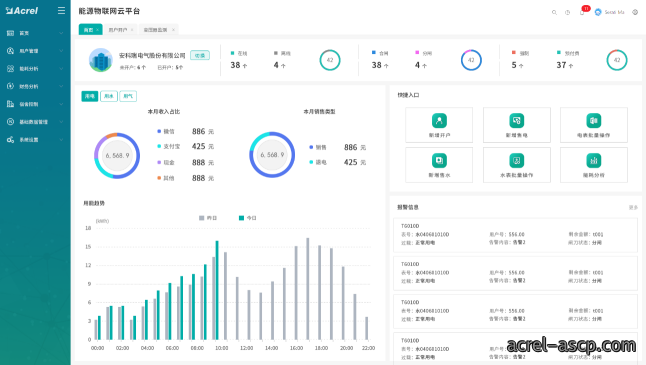The height and width of the screenshot is (365, 646).
Task: Open the first T6010D alarm card
Action: pos(515,235)
